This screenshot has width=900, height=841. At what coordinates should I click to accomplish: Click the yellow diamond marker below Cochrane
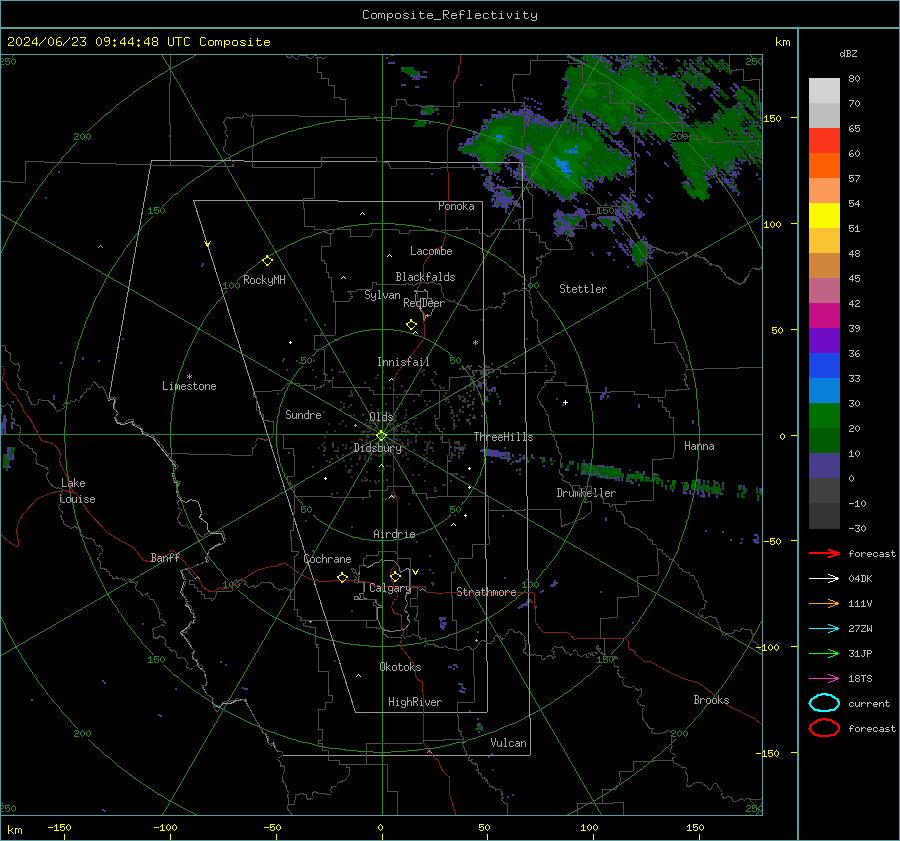coord(342,578)
